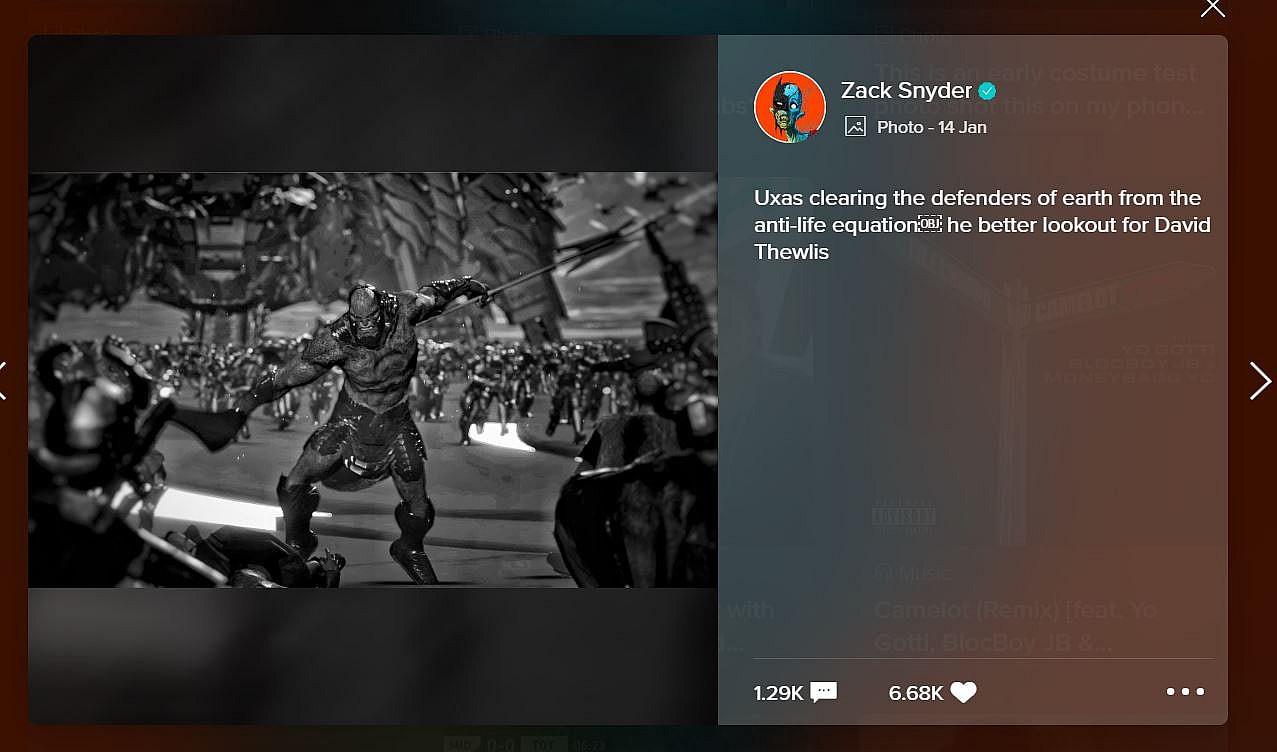1277x752 pixels.
Task: Close the post overlay with the X
Action: point(1212,8)
